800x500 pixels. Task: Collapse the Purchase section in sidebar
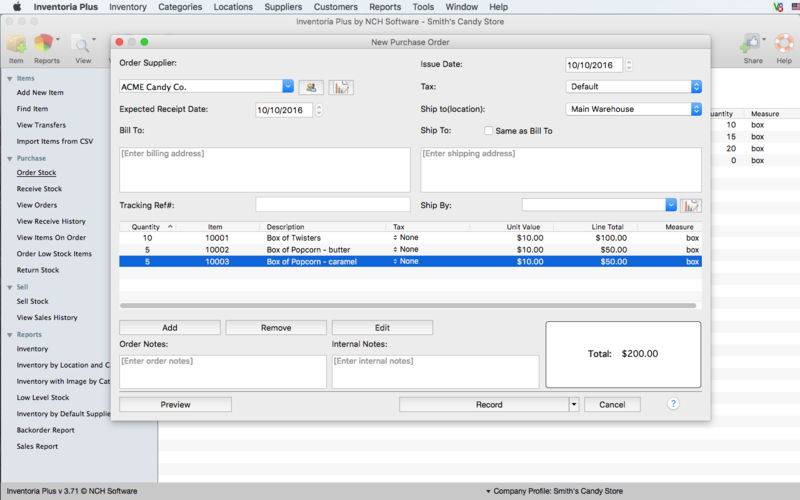(10, 159)
